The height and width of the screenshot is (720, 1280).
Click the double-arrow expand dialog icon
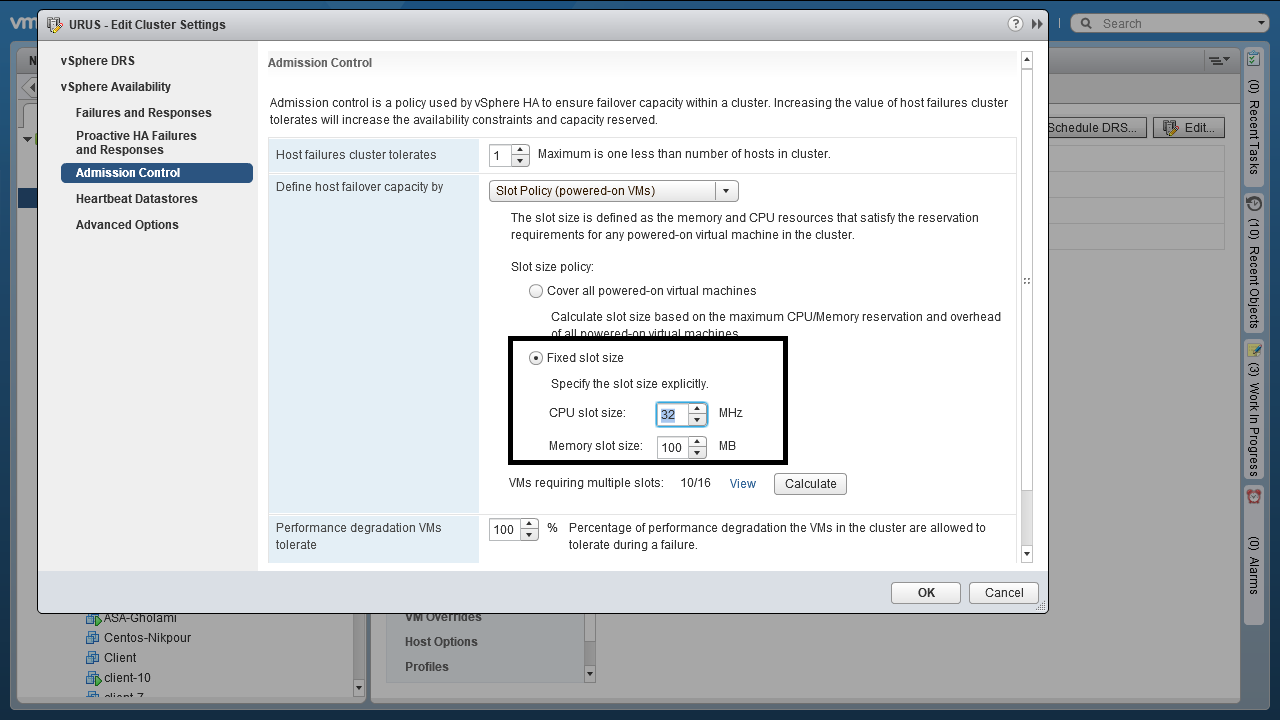tap(1037, 24)
